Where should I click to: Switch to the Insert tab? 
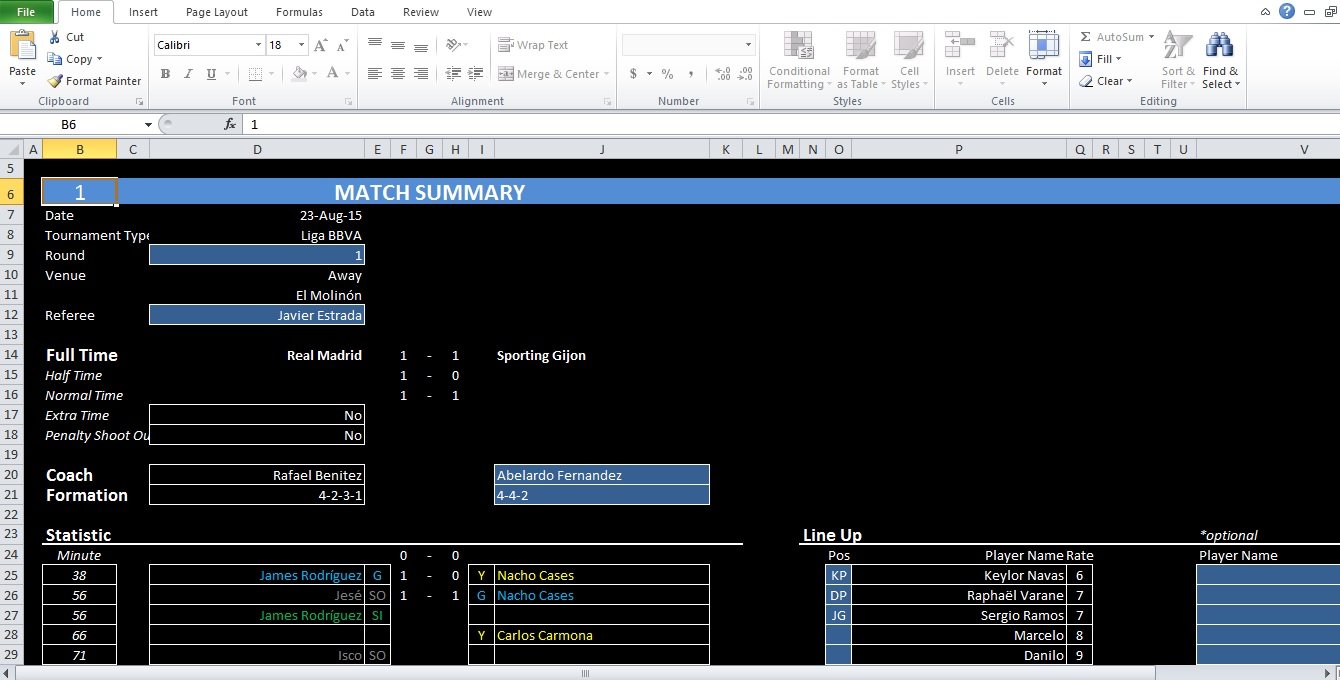pos(143,12)
